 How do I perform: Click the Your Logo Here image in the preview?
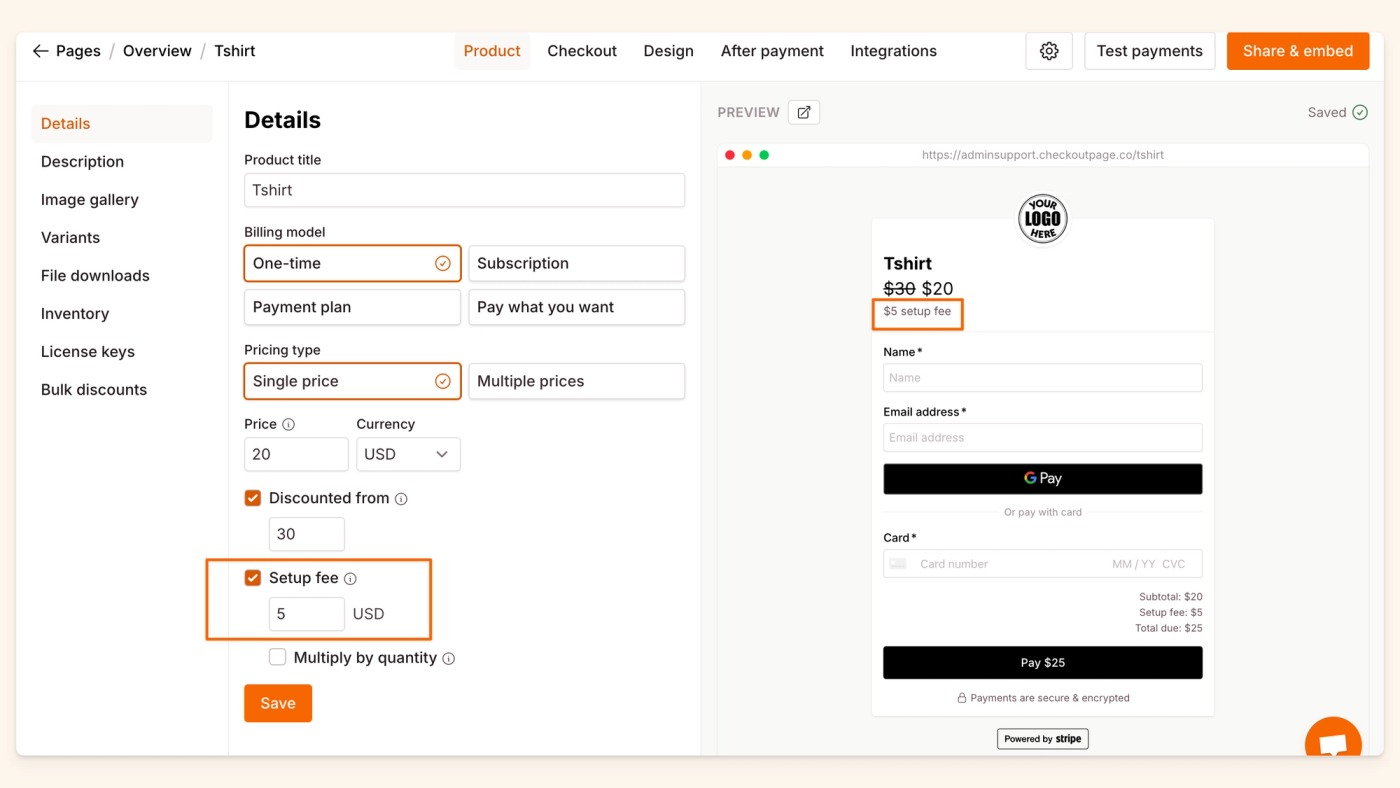(1043, 219)
